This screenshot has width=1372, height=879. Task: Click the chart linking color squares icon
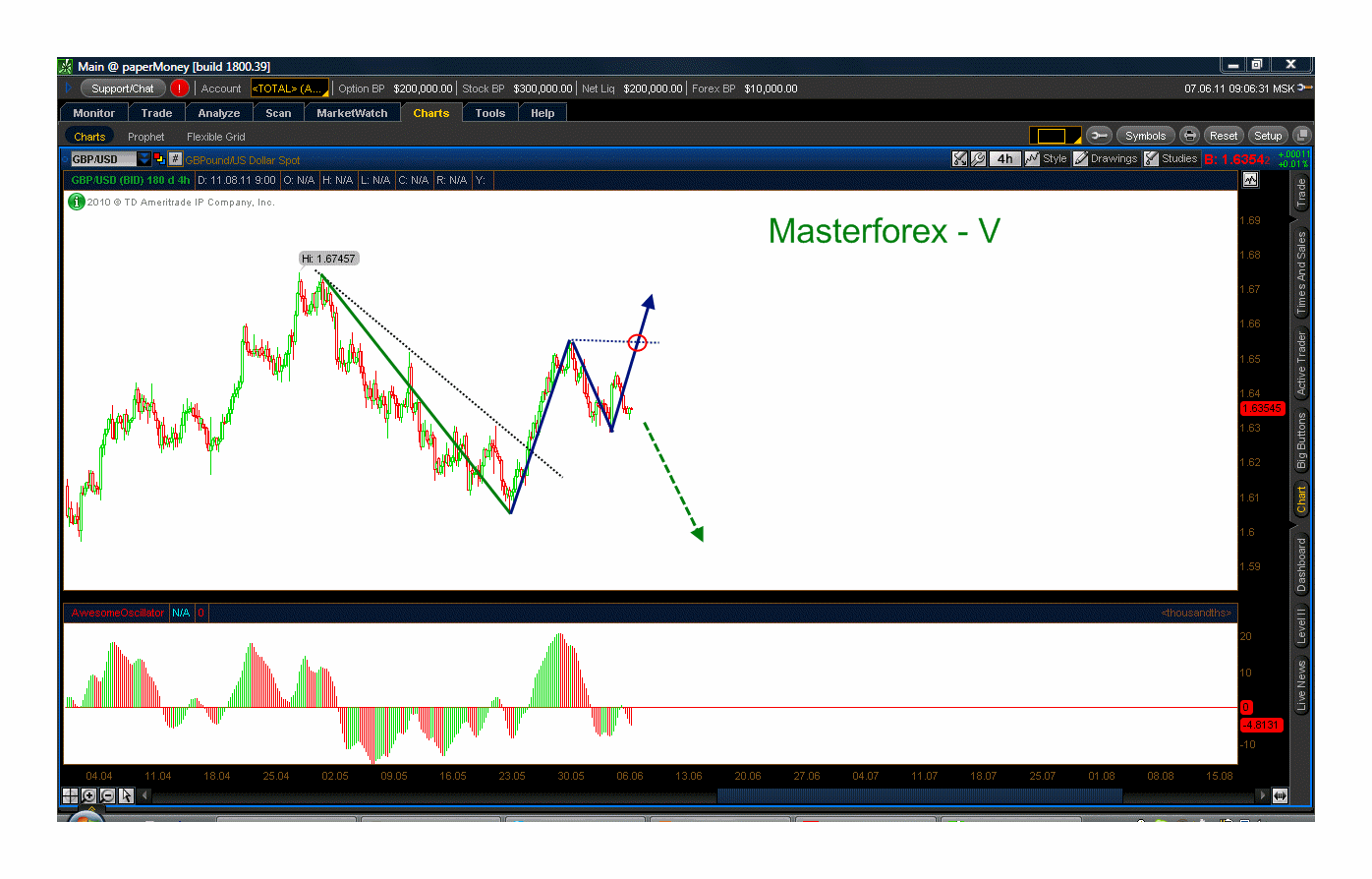(x=159, y=159)
